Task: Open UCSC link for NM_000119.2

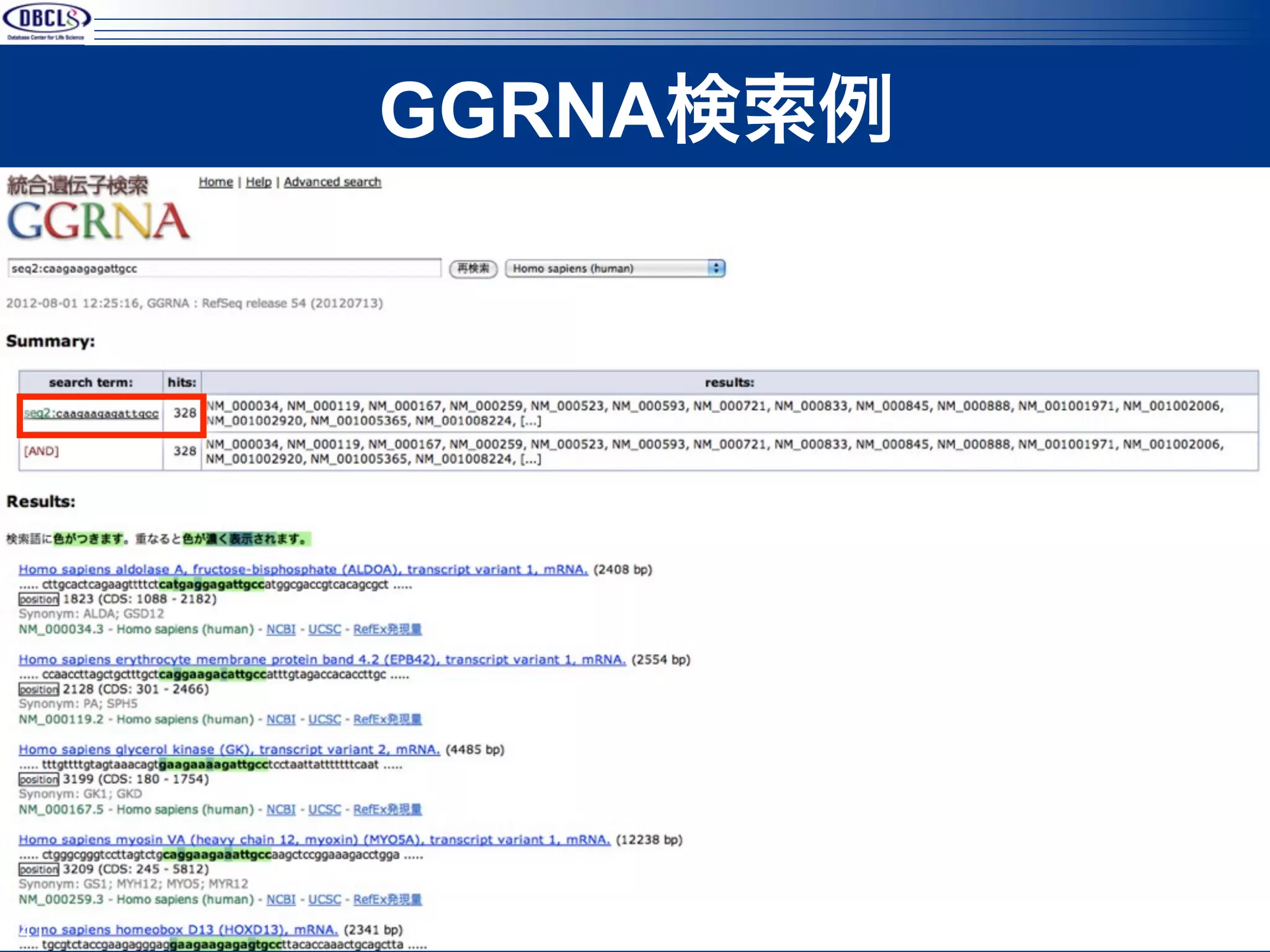Action: pyautogui.click(x=324, y=720)
